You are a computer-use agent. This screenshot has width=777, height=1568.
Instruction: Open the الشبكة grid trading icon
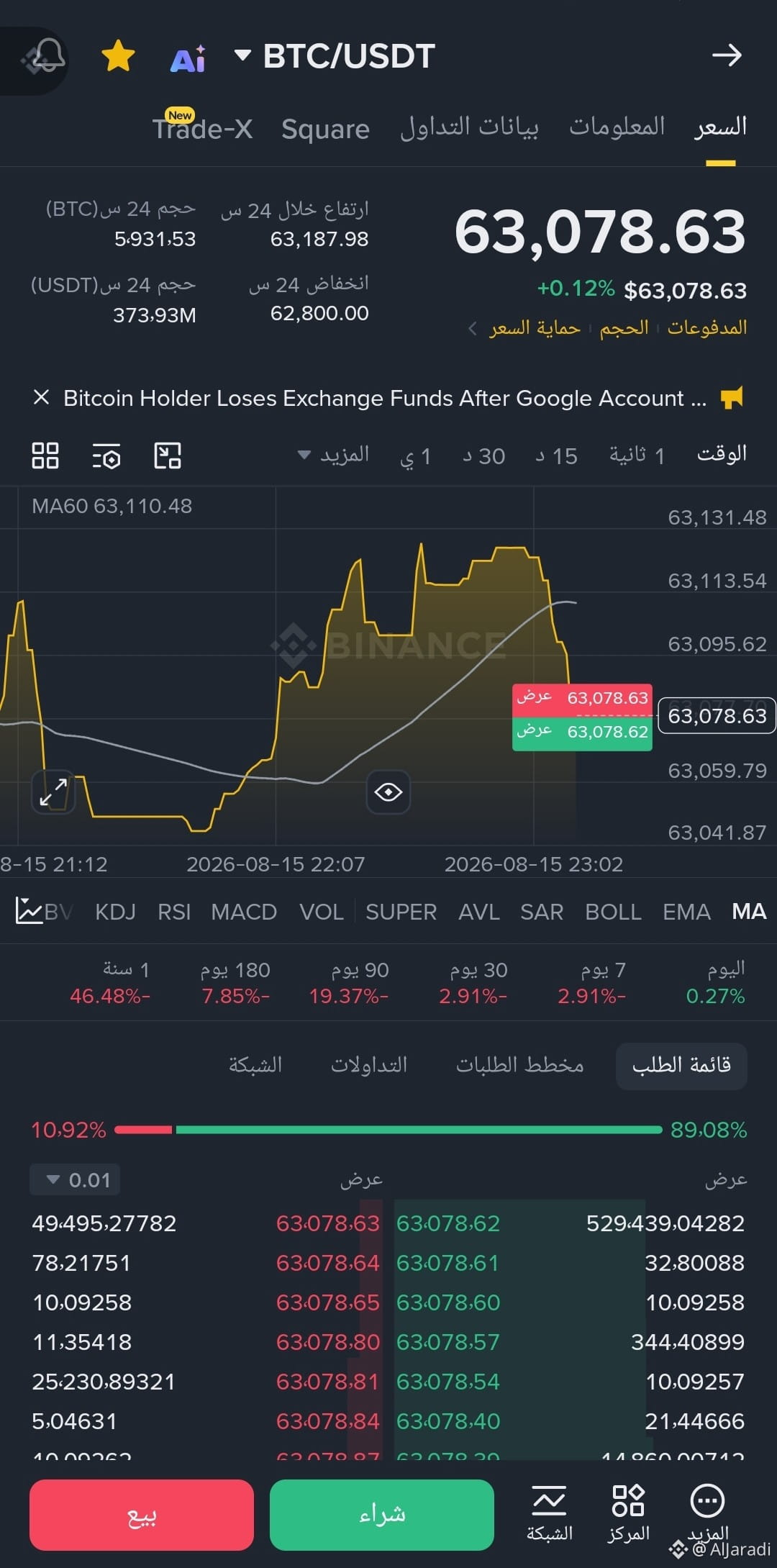[550, 1513]
